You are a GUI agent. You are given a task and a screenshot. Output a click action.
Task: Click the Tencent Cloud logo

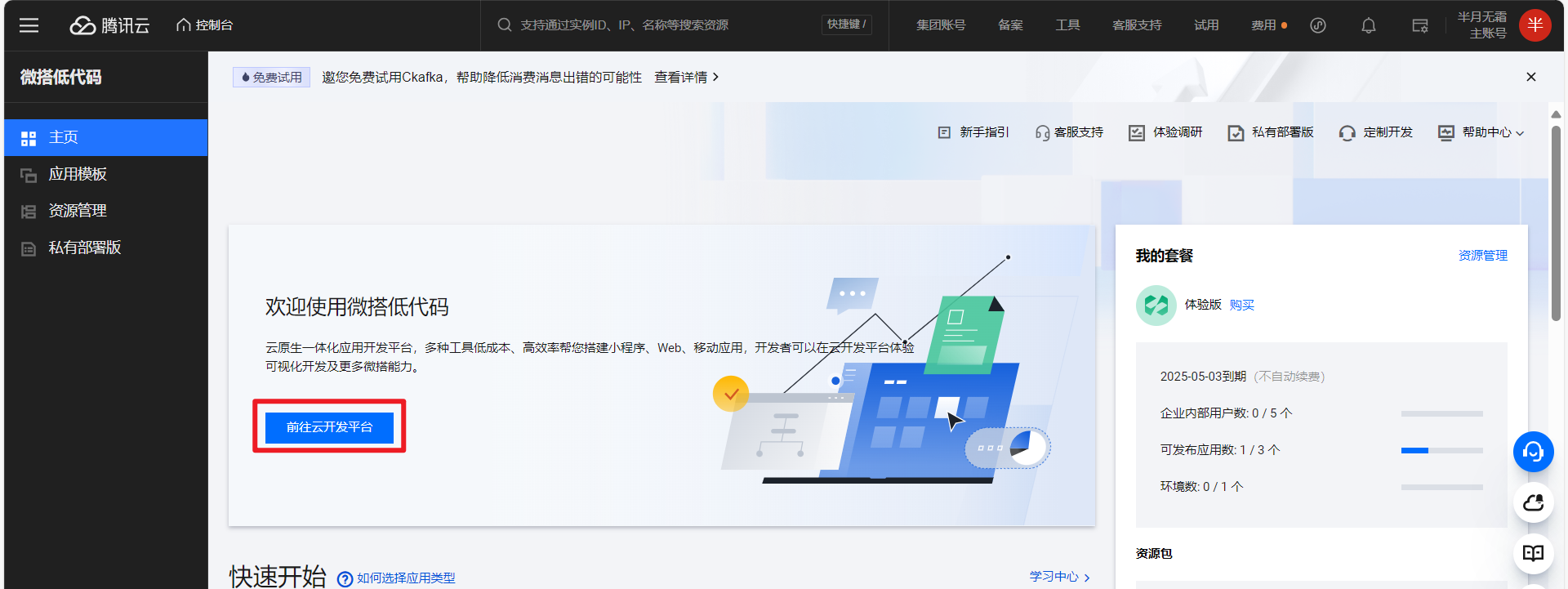[109, 25]
